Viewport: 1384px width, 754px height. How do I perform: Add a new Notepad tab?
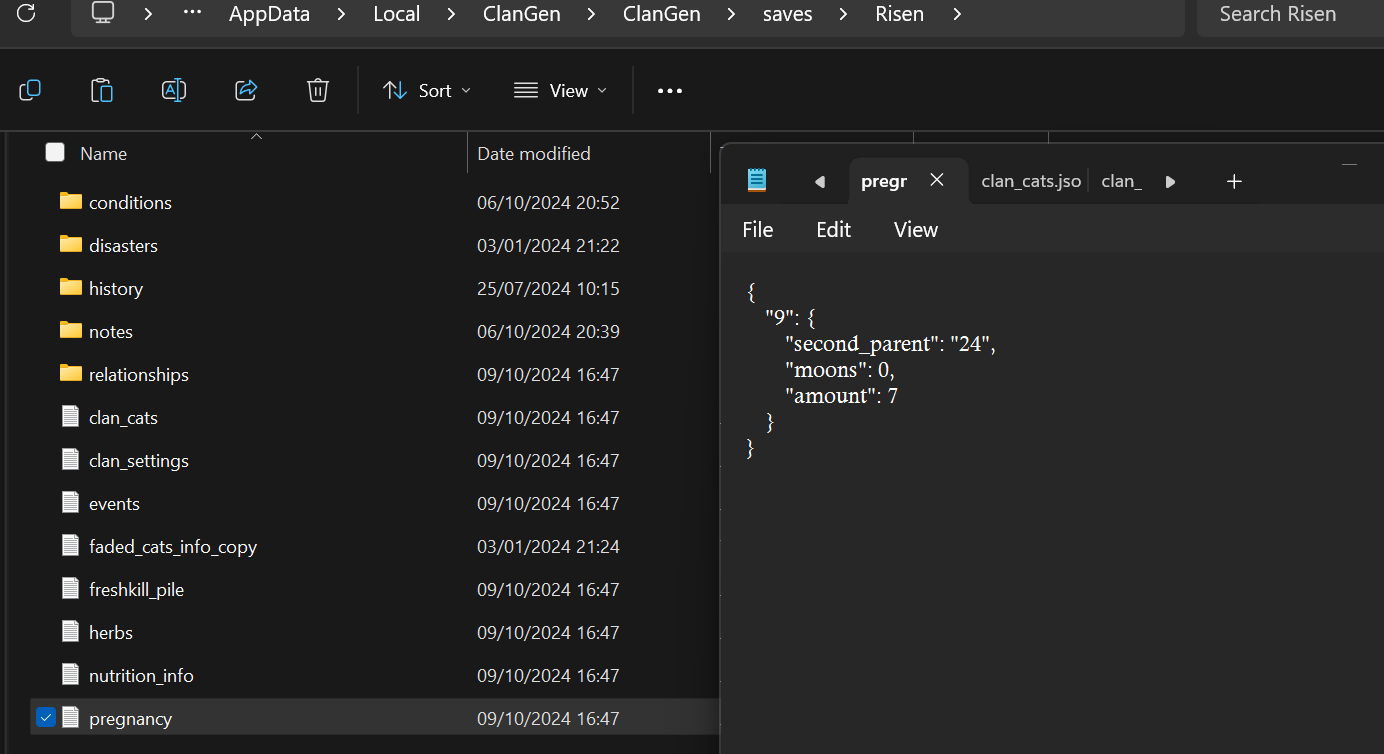coord(1234,181)
